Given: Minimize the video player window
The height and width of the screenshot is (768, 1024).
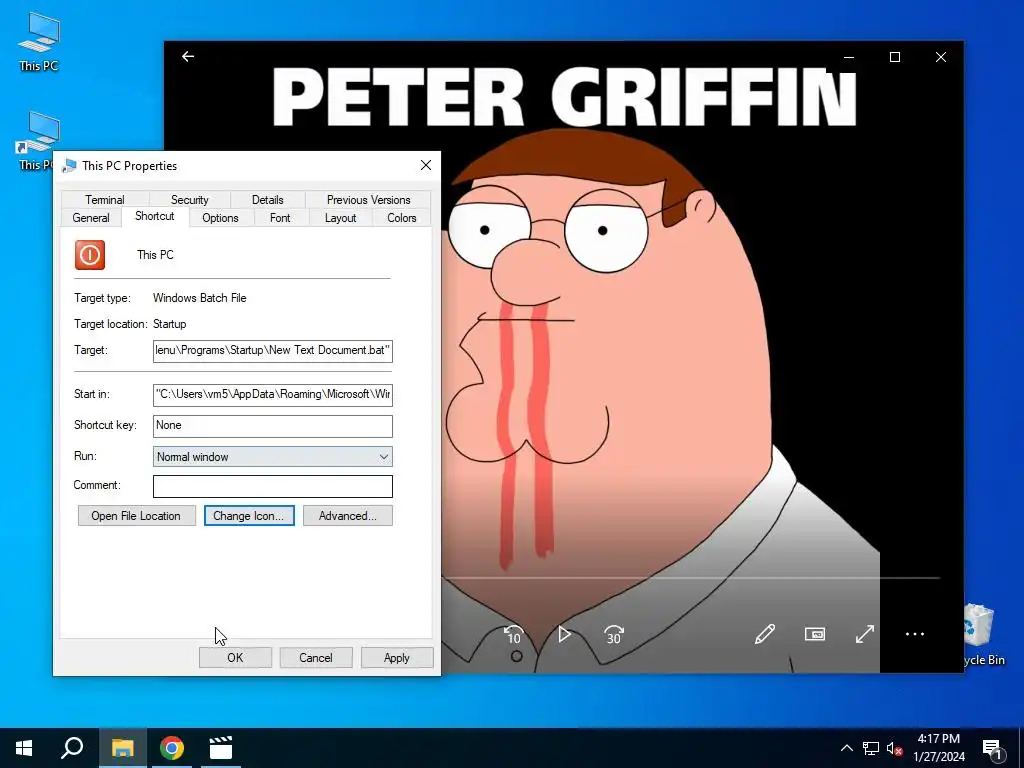Looking at the screenshot, I should pyautogui.click(x=849, y=57).
